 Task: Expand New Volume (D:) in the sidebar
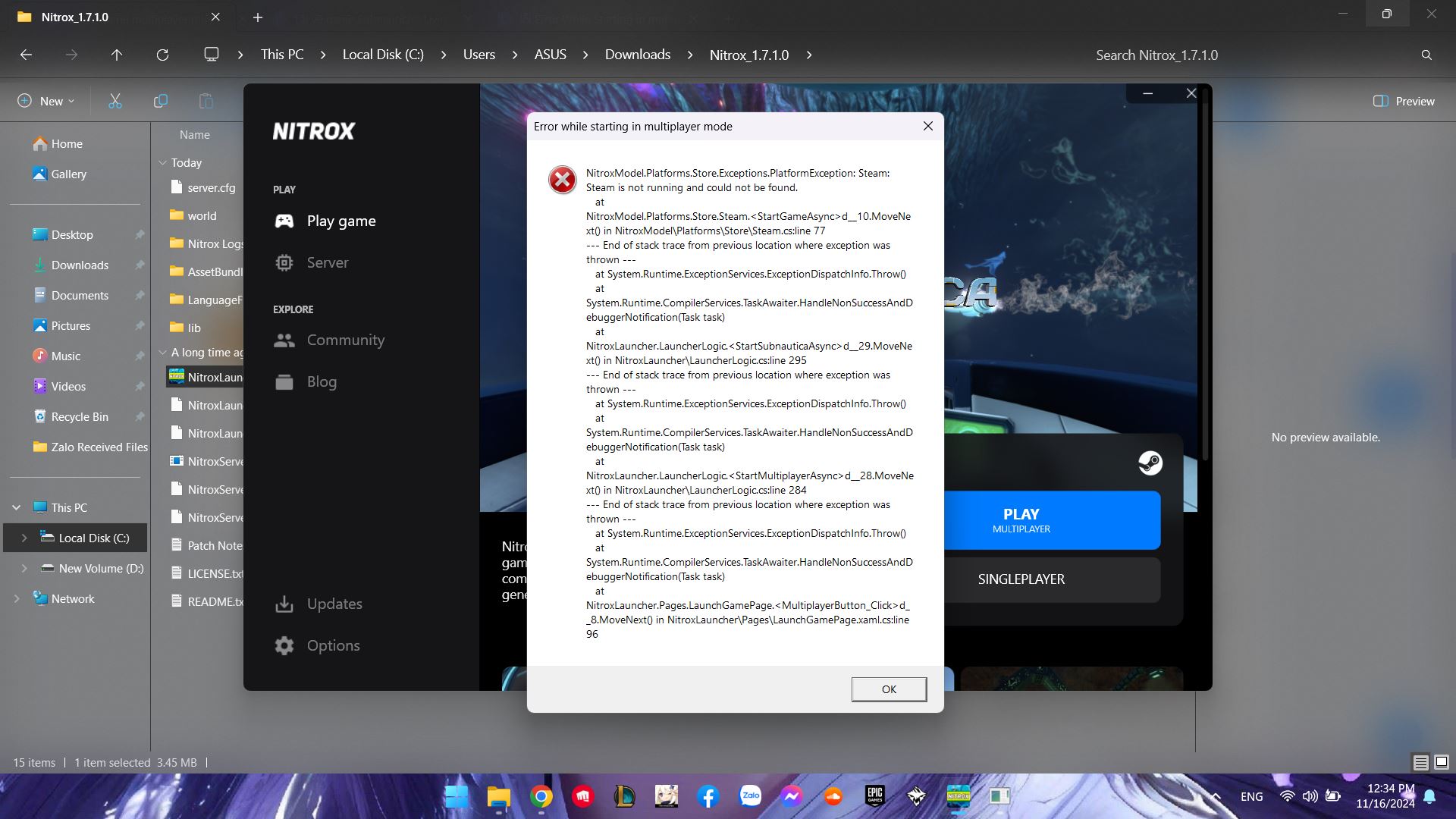click(24, 568)
